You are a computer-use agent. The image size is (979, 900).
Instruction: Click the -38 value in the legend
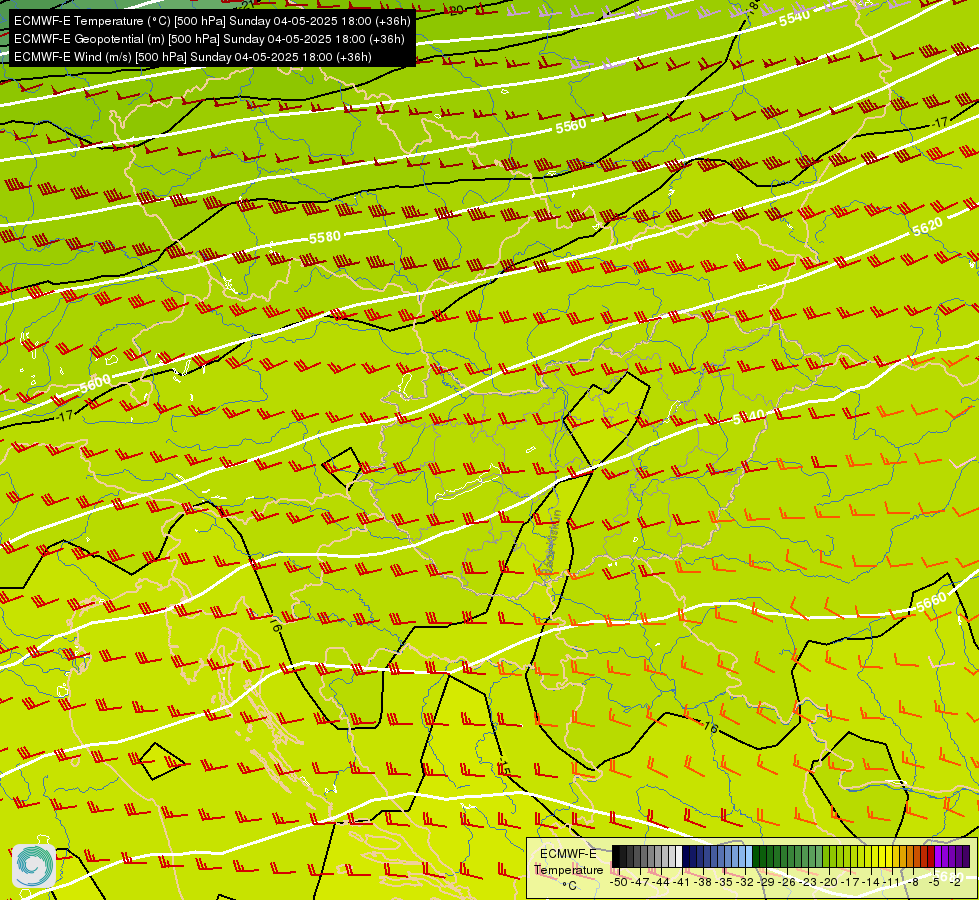tap(704, 882)
